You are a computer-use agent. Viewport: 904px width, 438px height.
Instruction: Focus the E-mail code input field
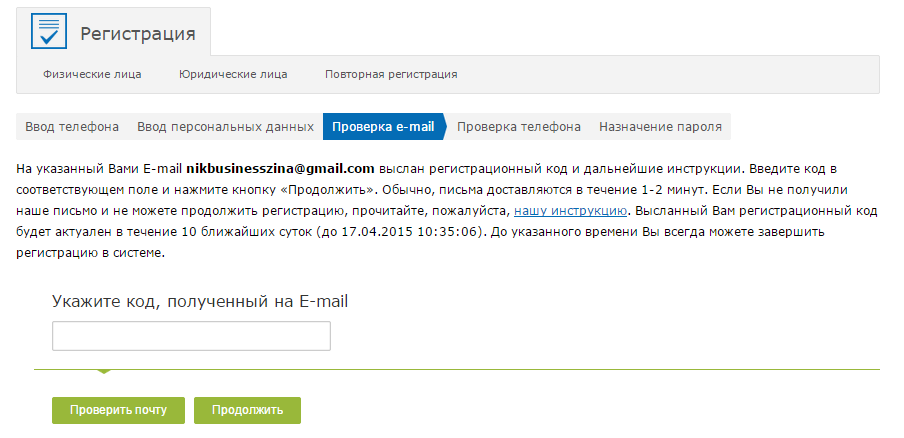191,336
